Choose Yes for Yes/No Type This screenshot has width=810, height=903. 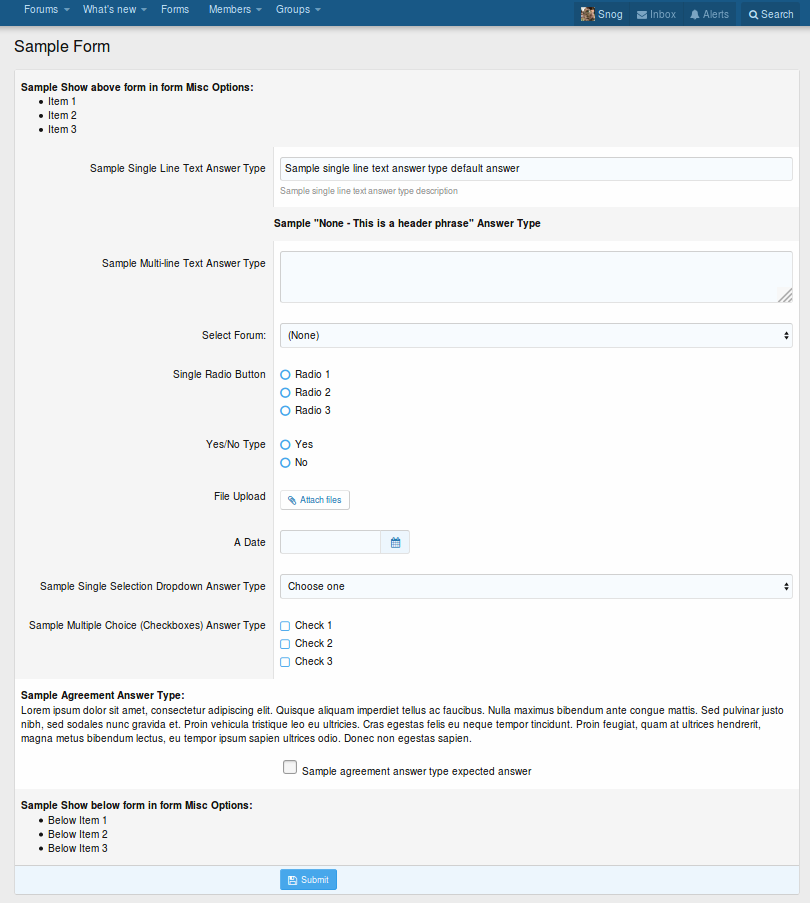(x=285, y=444)
